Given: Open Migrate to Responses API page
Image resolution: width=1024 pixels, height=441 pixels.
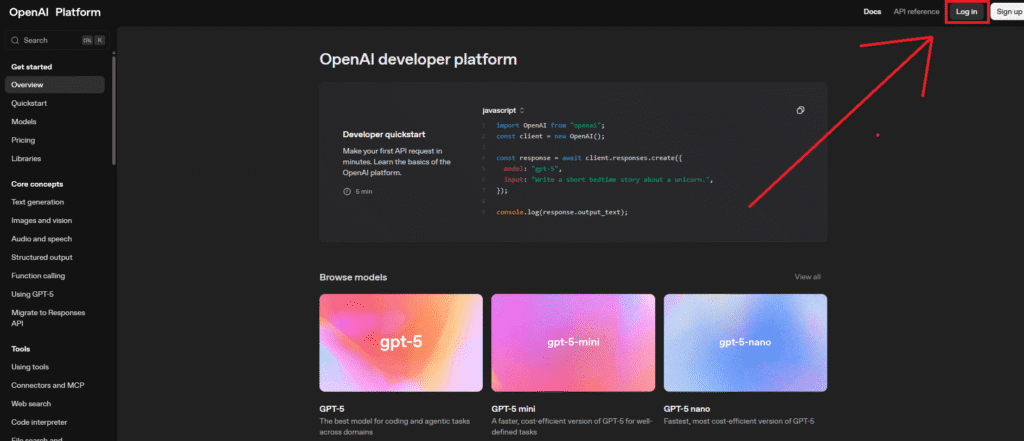Looking at the screenshot, I should pyautogui.click(x=48, y=318).
